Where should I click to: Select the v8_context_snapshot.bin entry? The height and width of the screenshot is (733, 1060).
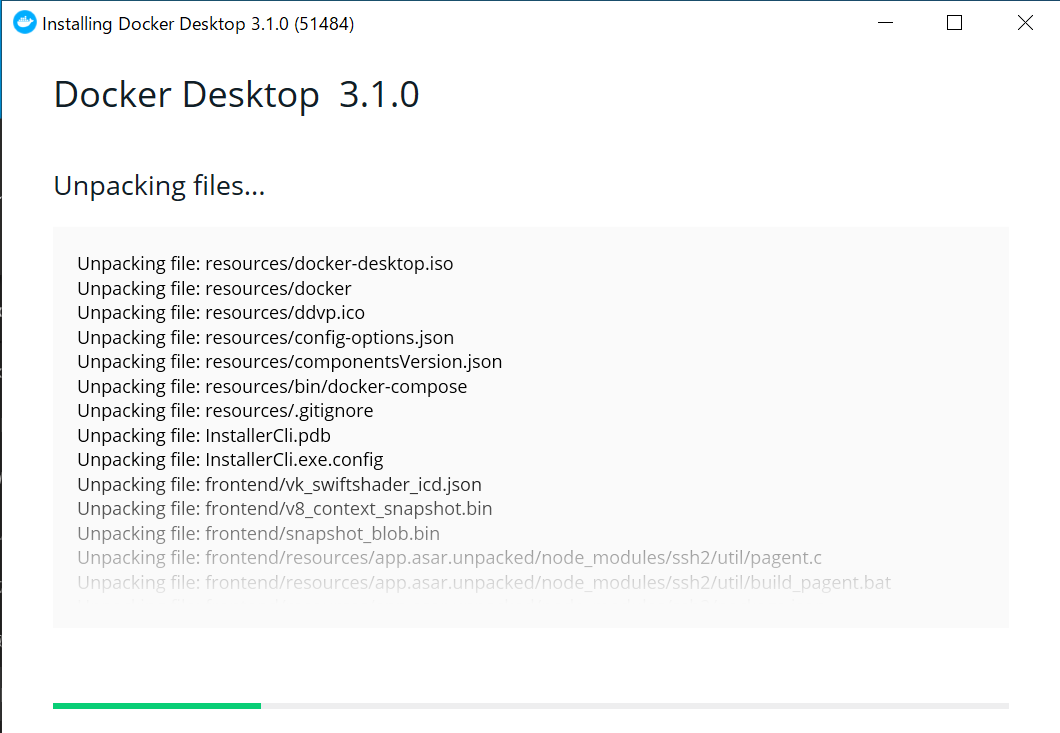pyautogui.click(x=284, y=508)
